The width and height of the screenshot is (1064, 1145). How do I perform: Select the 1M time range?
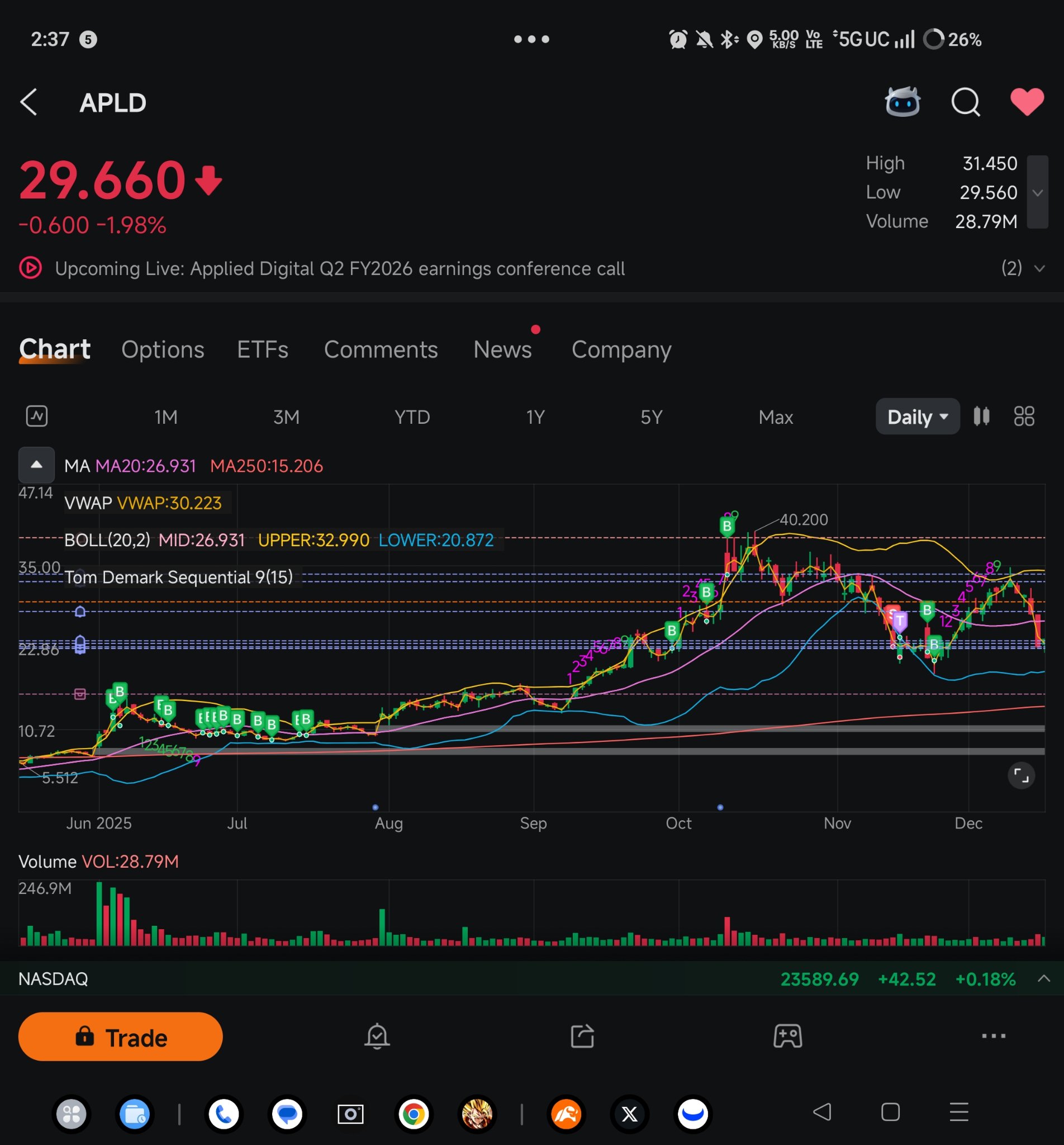click(166, 417)
